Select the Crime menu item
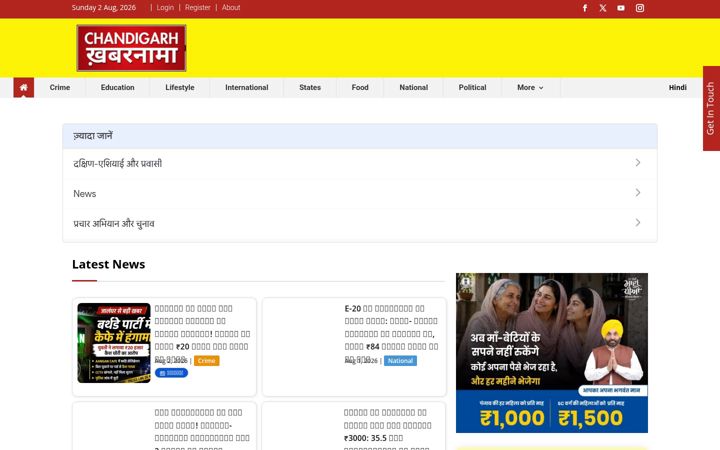Image resolution: width=720 pixels, height=450 pixels. click(x=60, y=87)
